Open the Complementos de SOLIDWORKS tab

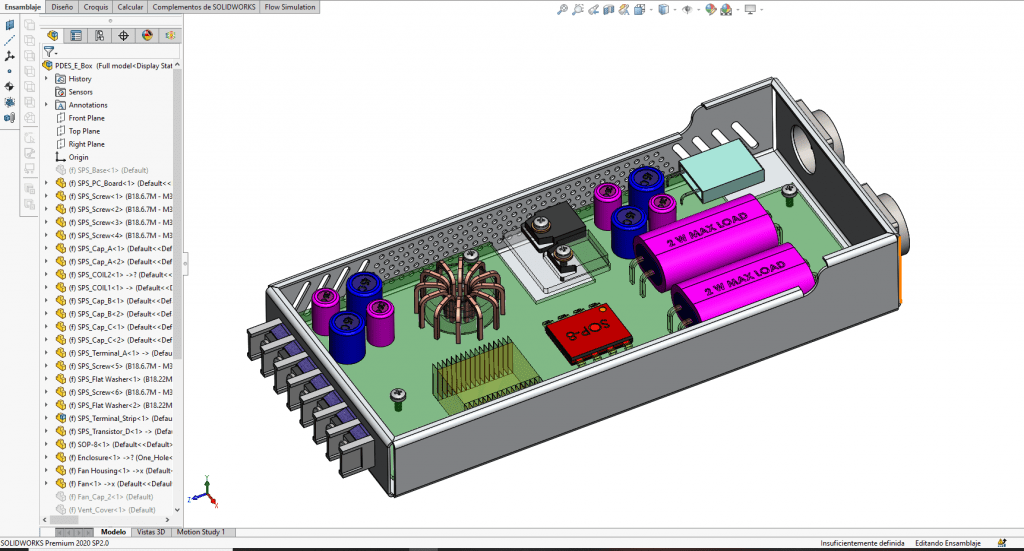pos(204,7)
